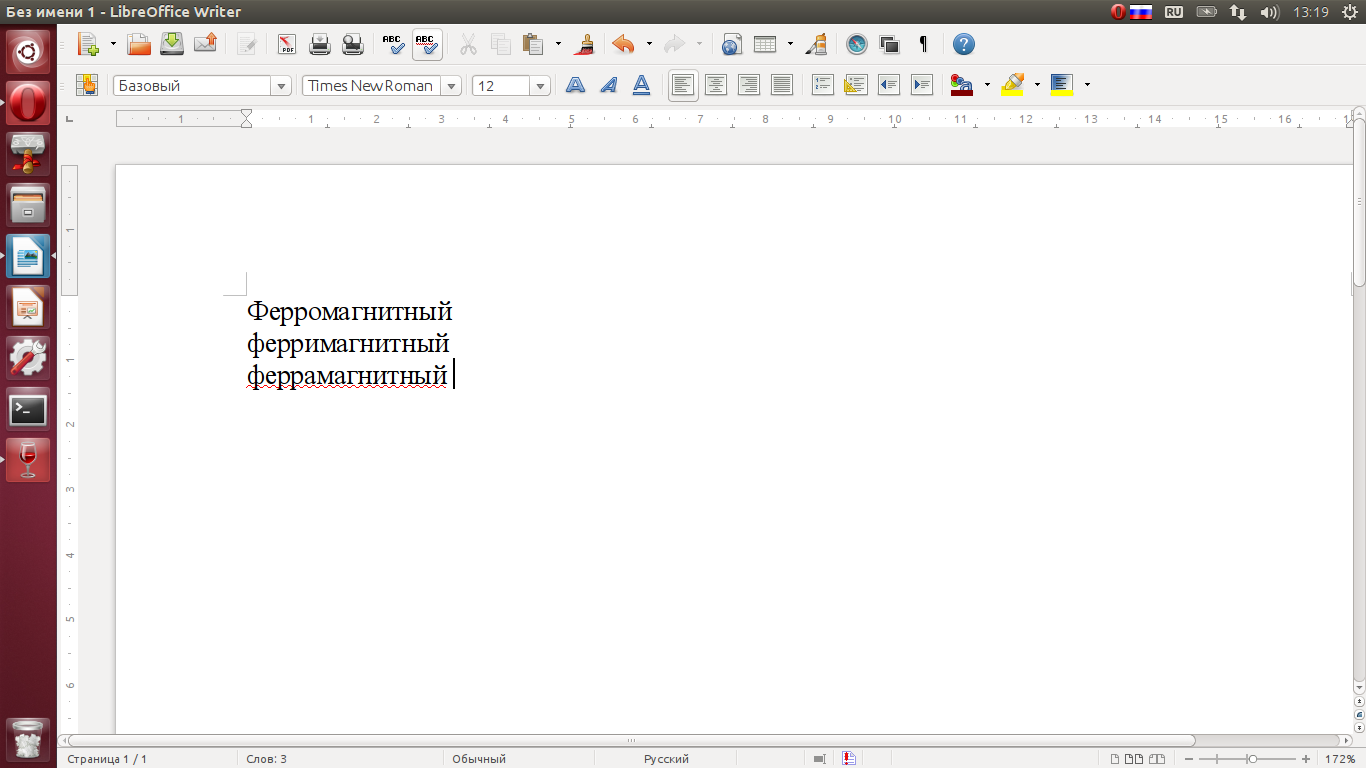Click the Print document icon
This screenshot has height=768, width=1366.
click(320, 44)
